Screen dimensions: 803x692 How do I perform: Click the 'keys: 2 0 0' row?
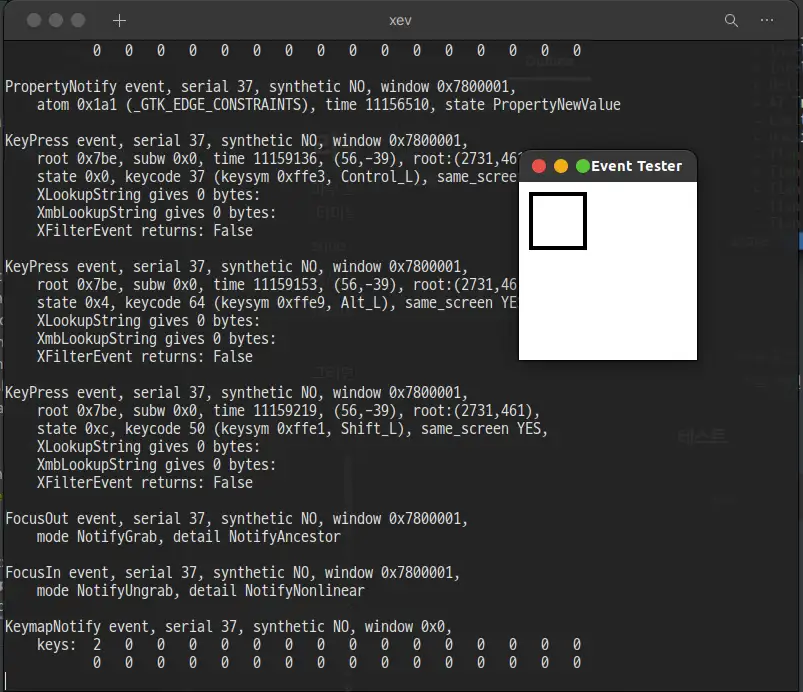[x=309, y=645]
